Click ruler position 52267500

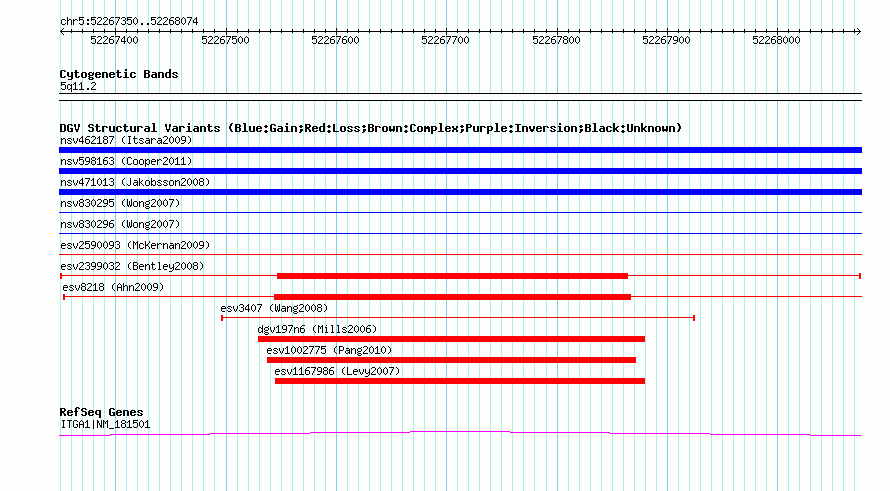(225, 40)
